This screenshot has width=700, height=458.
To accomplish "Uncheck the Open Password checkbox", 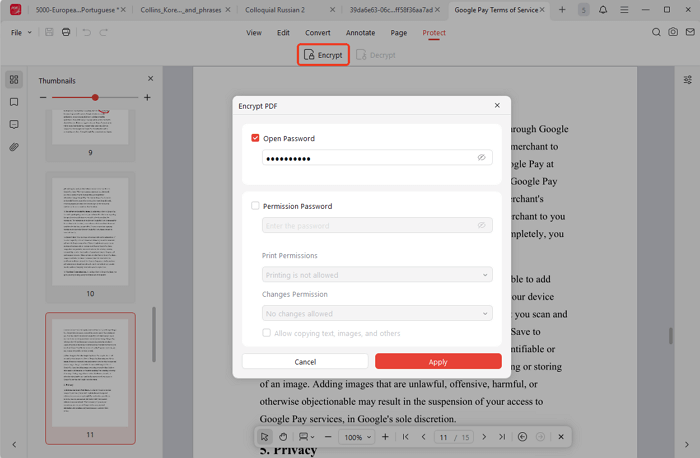I will [x=256, y=138].
